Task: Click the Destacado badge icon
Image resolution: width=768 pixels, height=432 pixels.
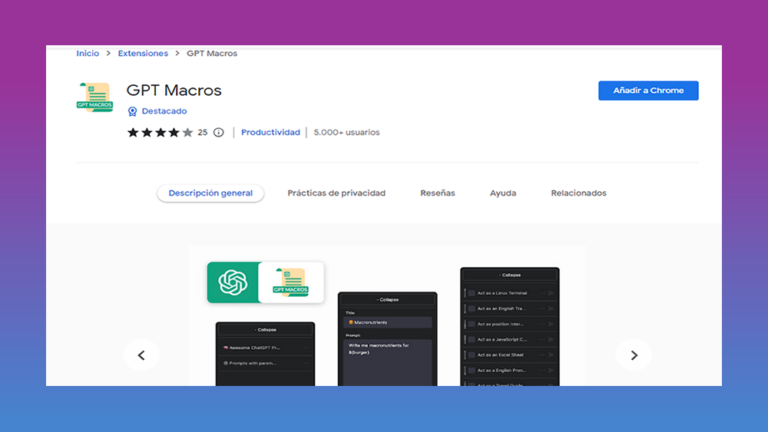Action: [132, 111]
